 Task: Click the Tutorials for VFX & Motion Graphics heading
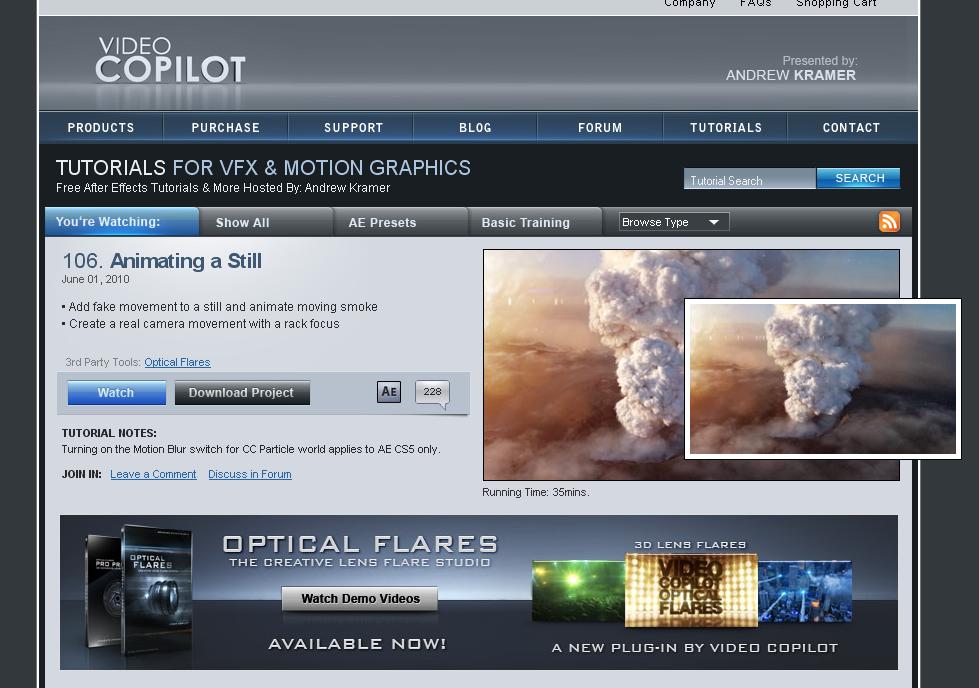(x=263, y=167)
